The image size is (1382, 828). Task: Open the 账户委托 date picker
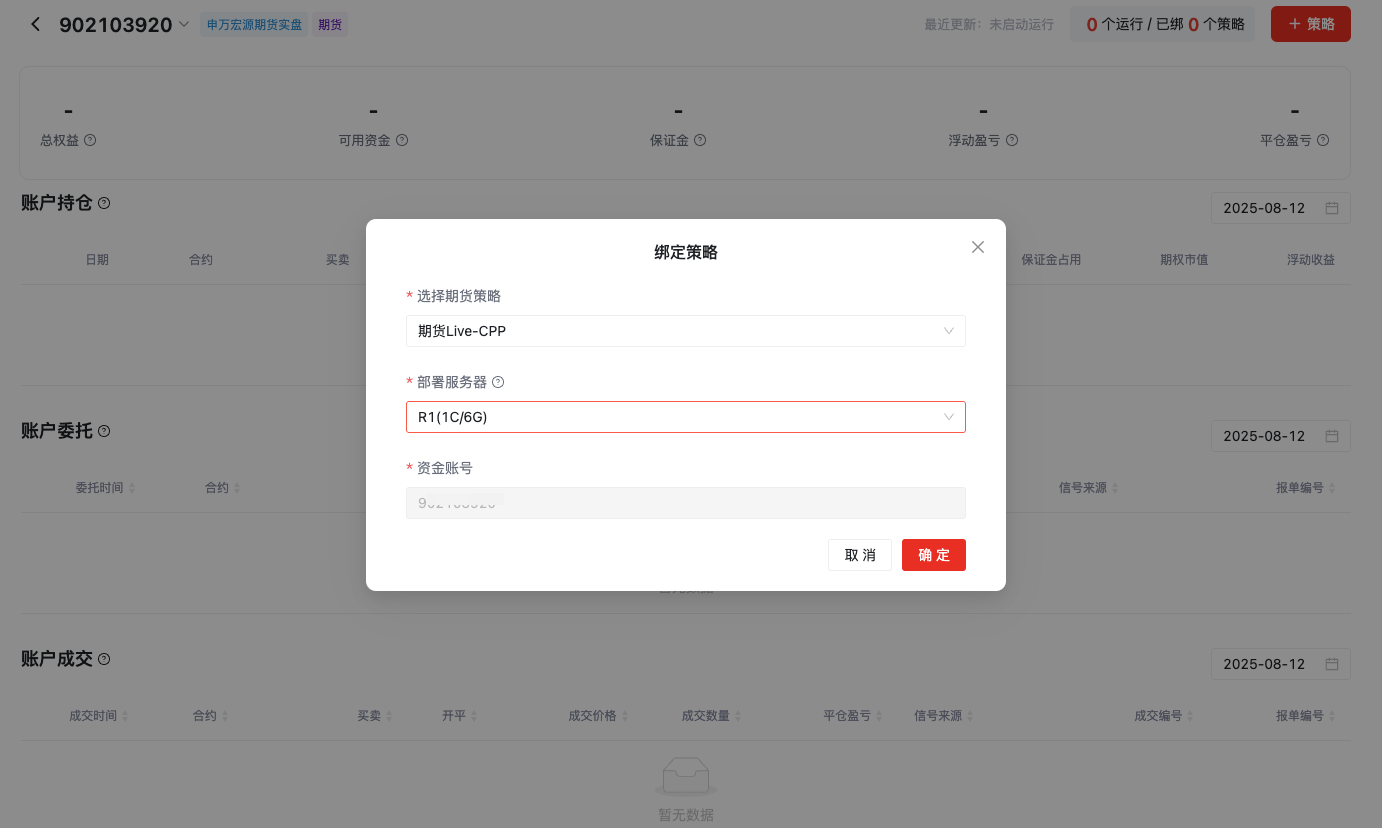[1280, 436]
